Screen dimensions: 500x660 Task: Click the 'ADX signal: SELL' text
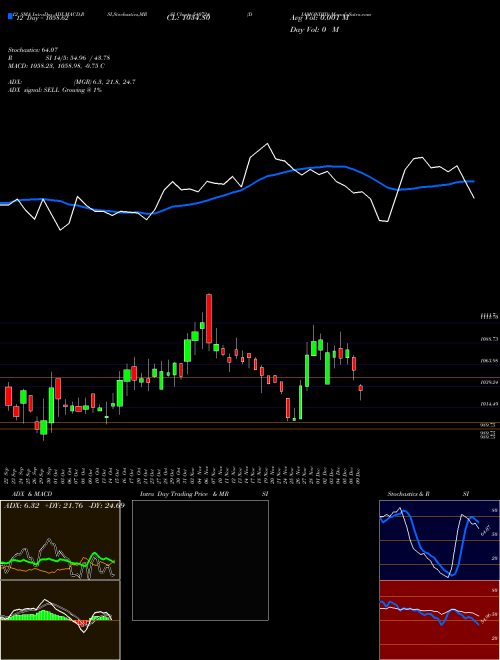pyautogui.click(x=55, y=90)
